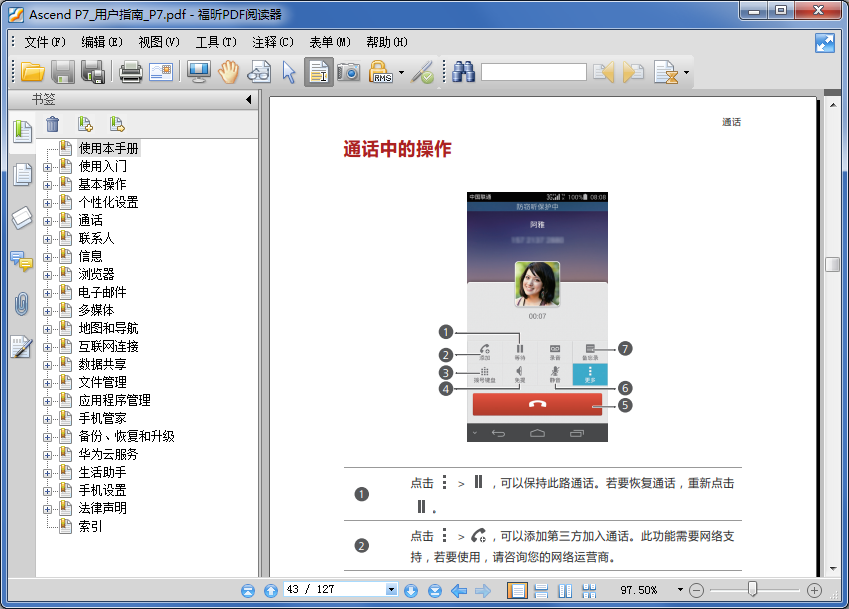Open the zoom percentage dropdown
849x609 pixels.
tap(680, 590)
